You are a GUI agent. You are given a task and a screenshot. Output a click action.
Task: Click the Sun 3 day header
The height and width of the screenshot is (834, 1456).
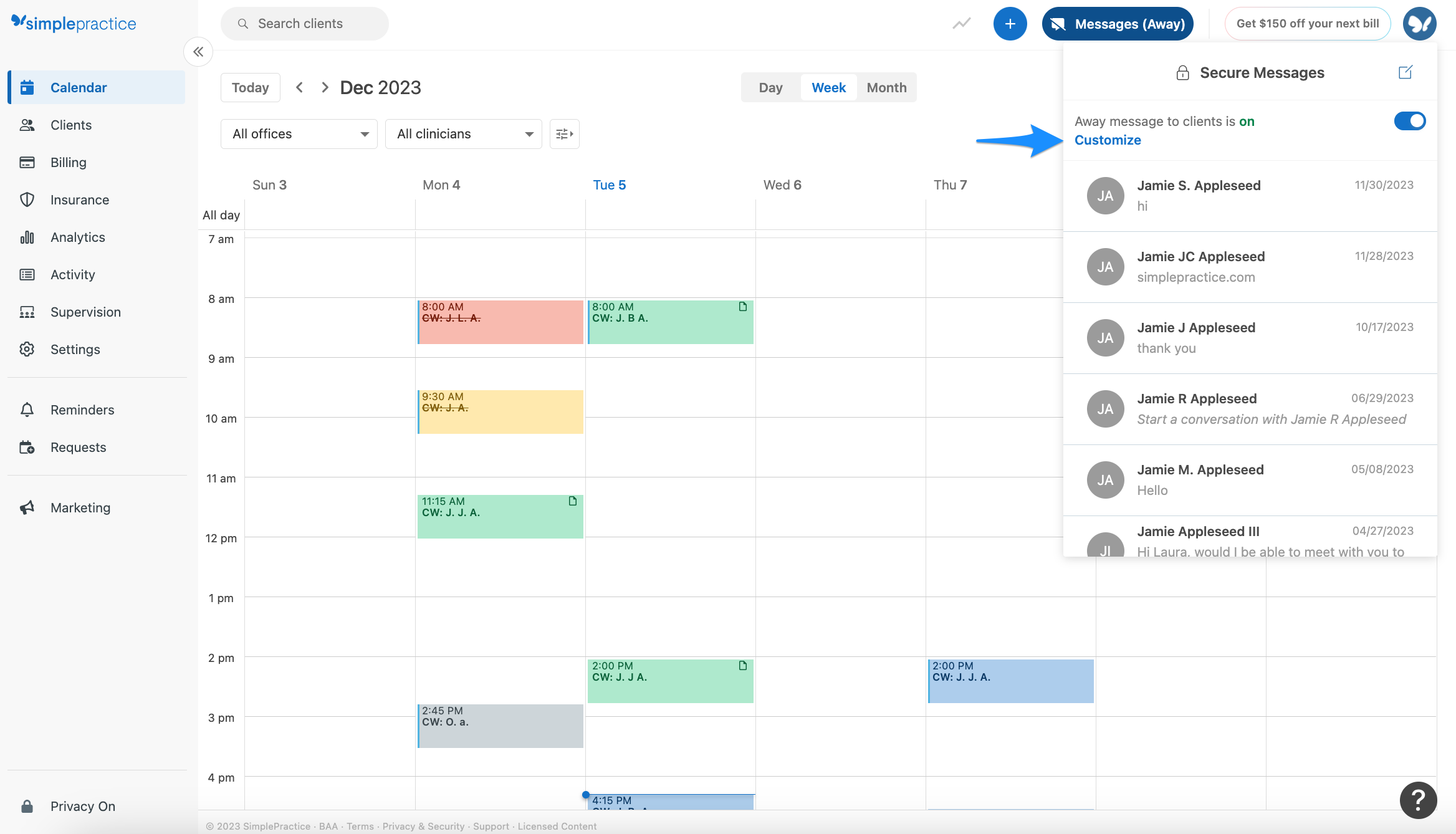pos(269,185)
